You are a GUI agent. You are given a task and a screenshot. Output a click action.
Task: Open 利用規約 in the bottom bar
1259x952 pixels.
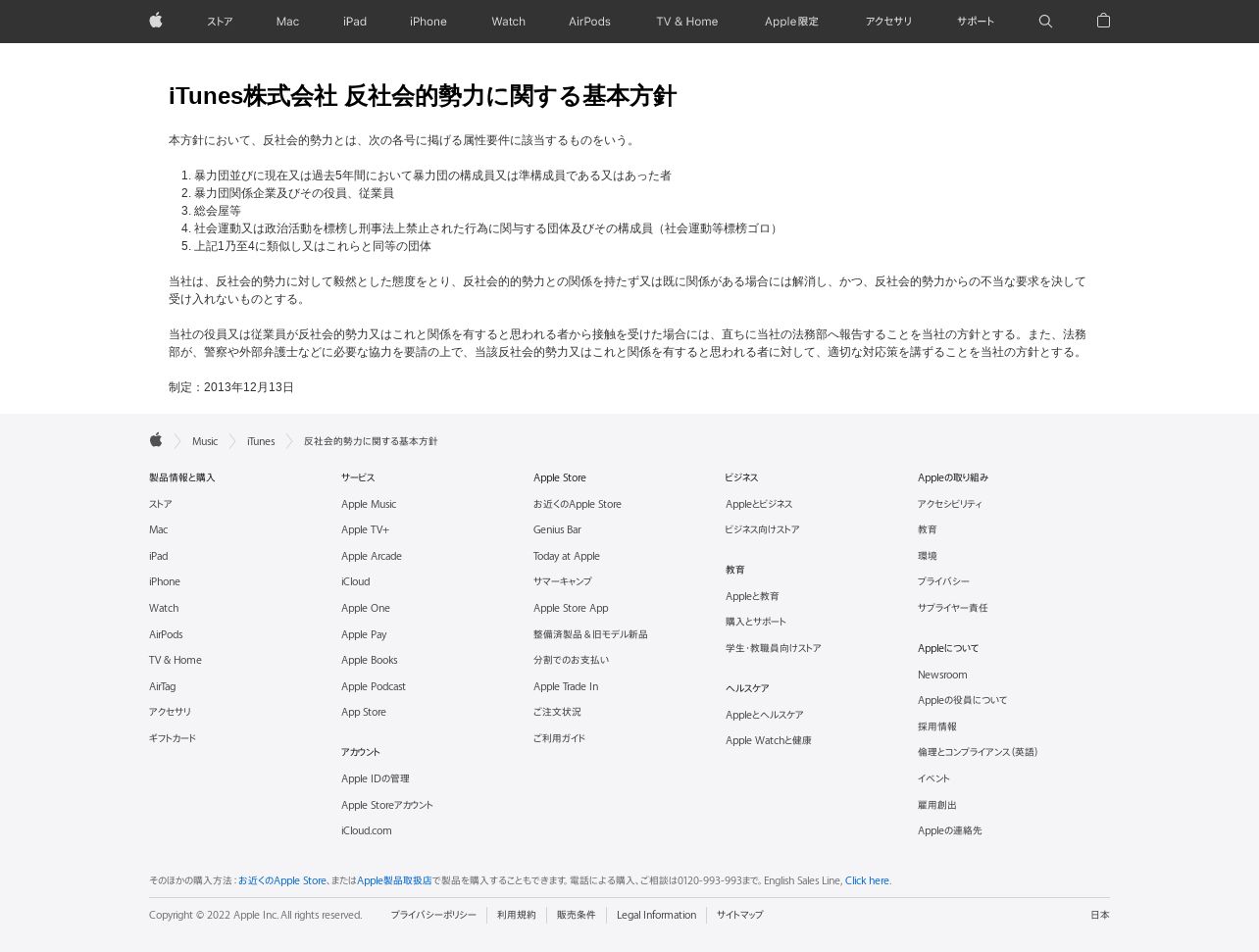pos(517,915)
